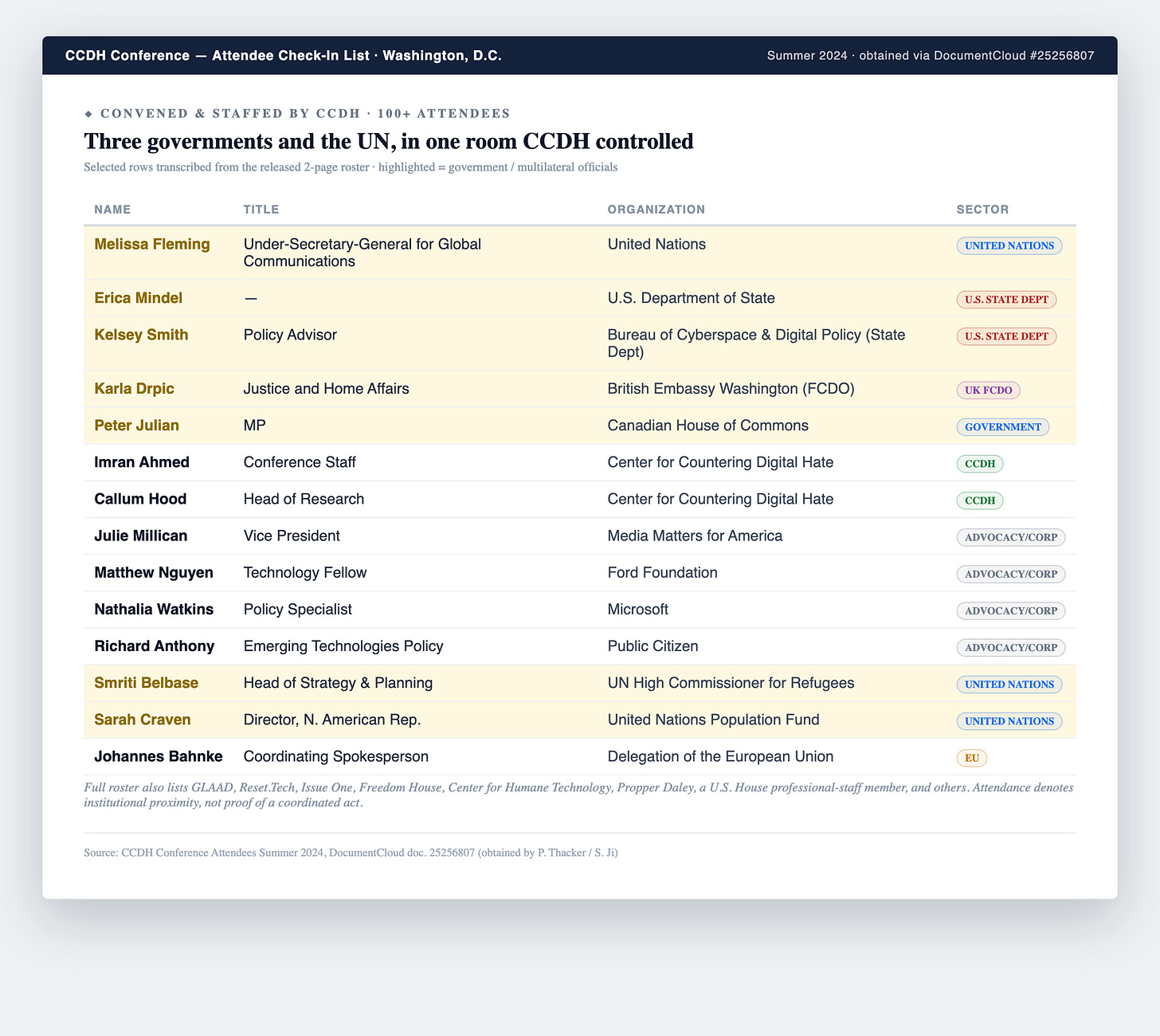Image resolution: width=1160 pixels, height=1036 pixels.
Task: Click the Coordinating Spokesperson title
Action: pos(336,755)
